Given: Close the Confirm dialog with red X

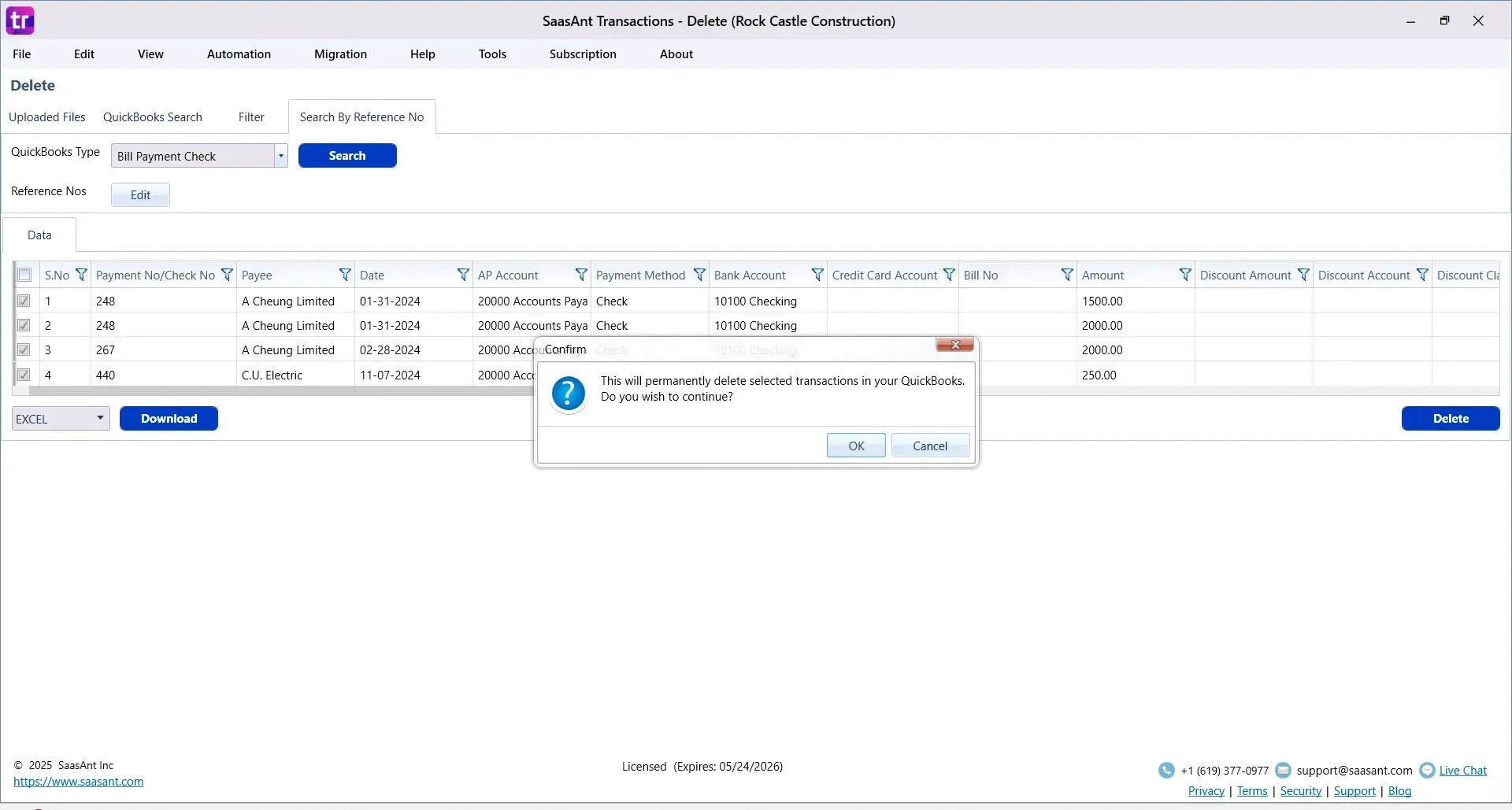Looking at the screenshot, I should coord(955,345).
